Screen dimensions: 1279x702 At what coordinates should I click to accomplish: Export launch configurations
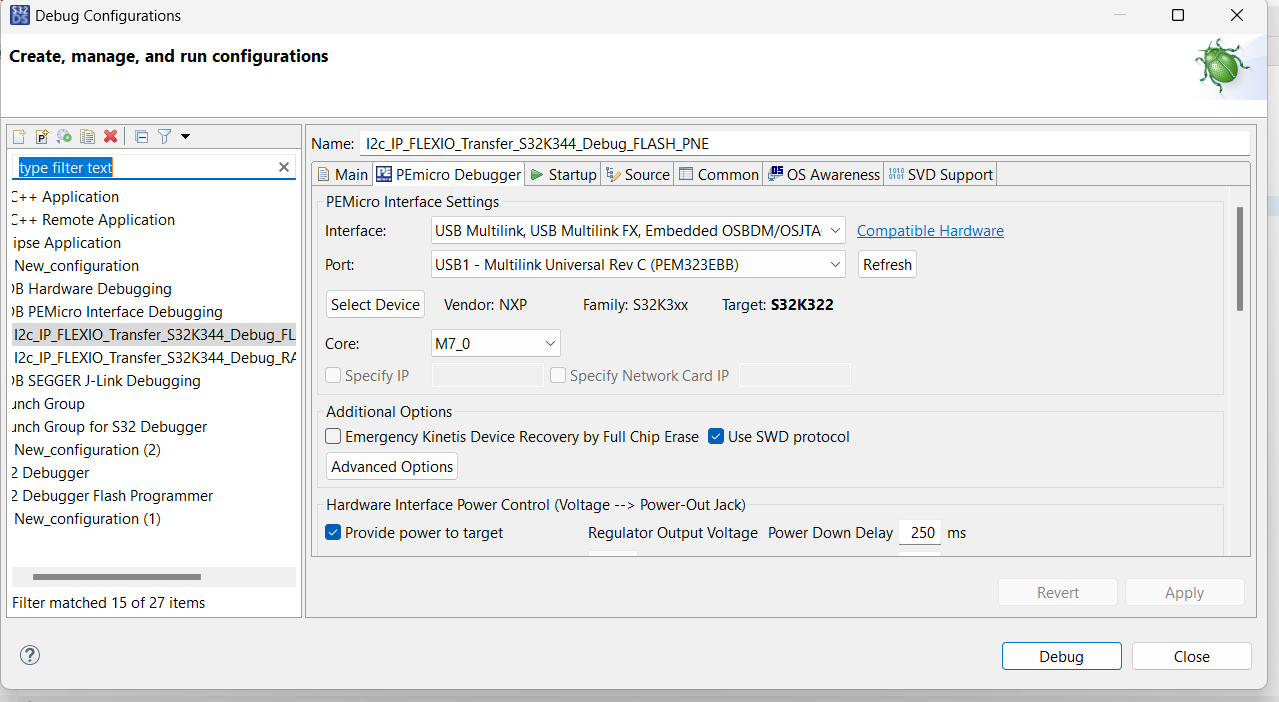coord(64,136)
